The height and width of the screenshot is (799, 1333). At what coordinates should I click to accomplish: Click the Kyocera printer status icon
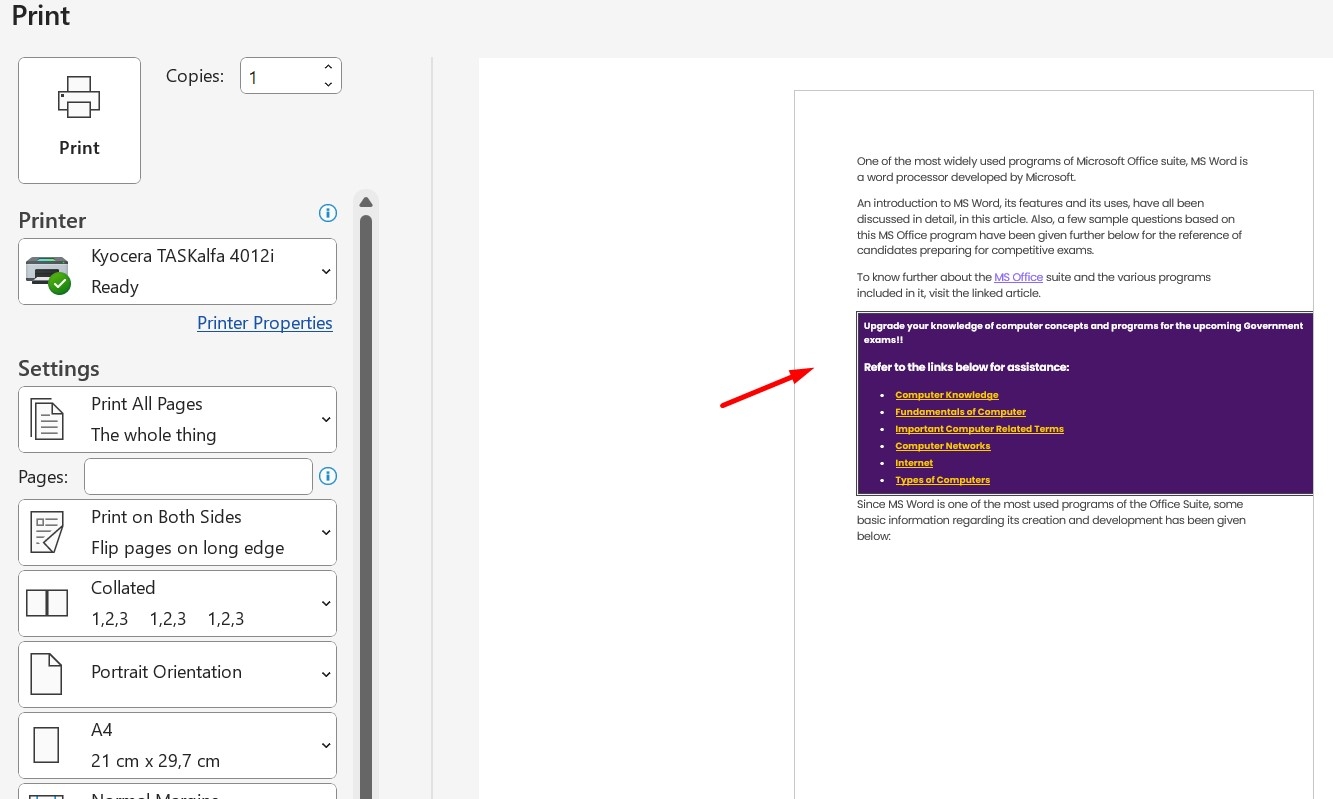click(x=48, y=273)
